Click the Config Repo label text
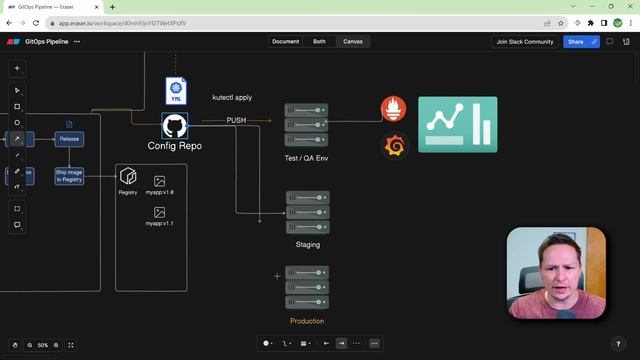This screenshot has width=640, height=360. pos(175,146)
